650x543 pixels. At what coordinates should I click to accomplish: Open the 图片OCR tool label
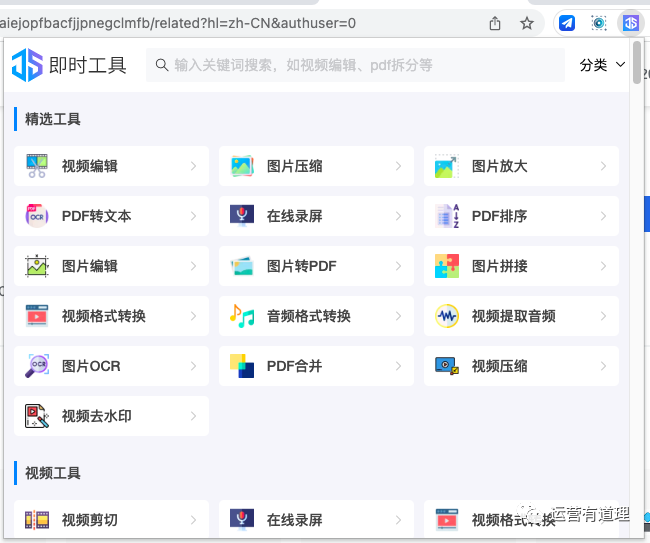tap(91, 366)
